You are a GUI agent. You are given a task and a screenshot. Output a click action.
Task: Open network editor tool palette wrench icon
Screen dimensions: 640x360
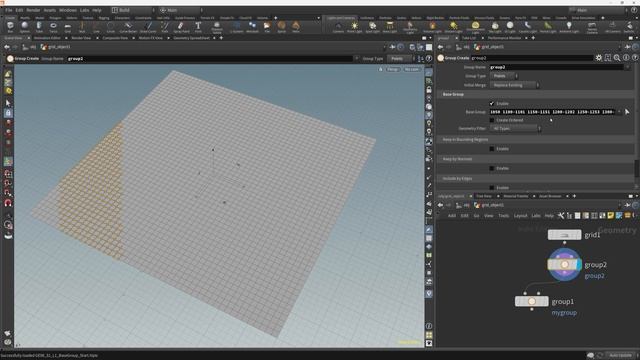[561, 216]
